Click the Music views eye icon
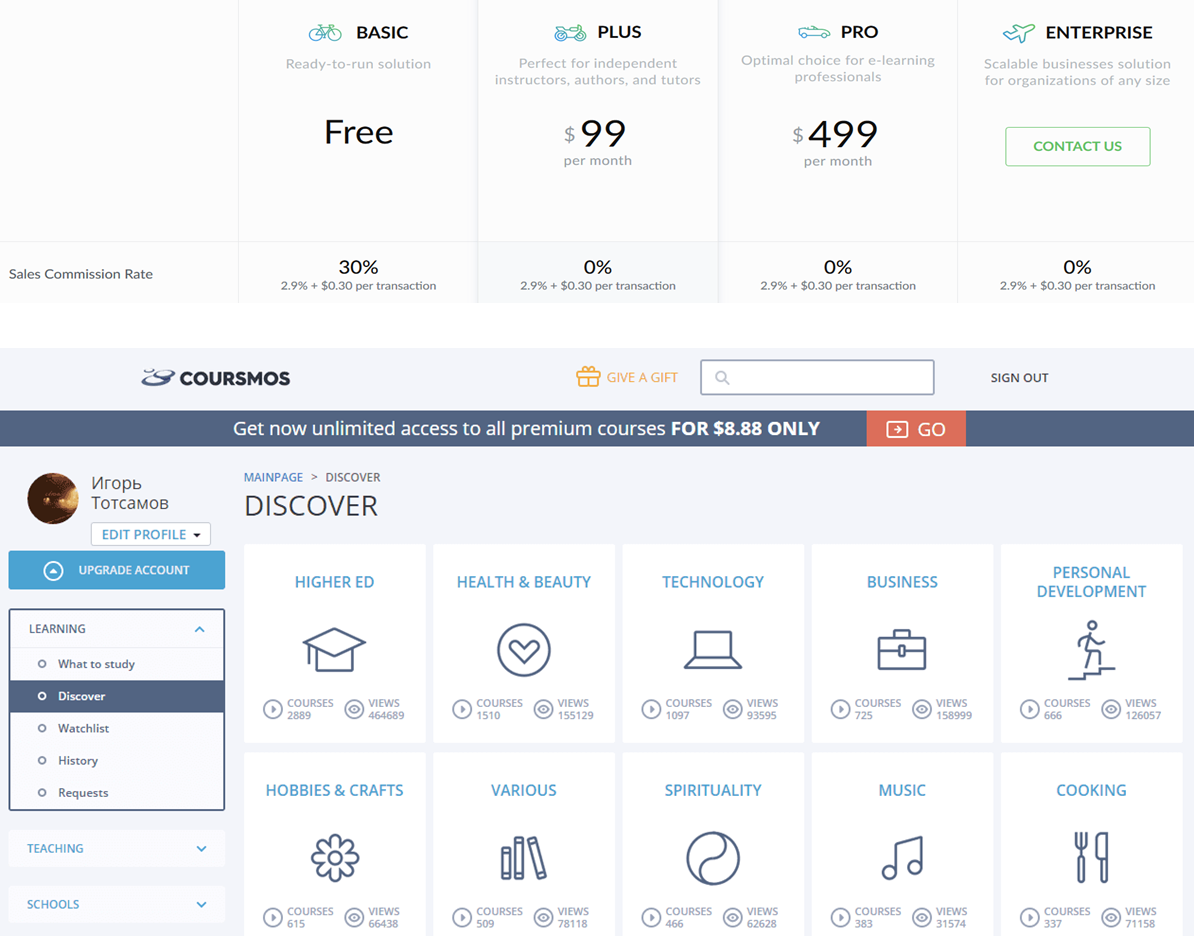 click(x=921, y=918)
